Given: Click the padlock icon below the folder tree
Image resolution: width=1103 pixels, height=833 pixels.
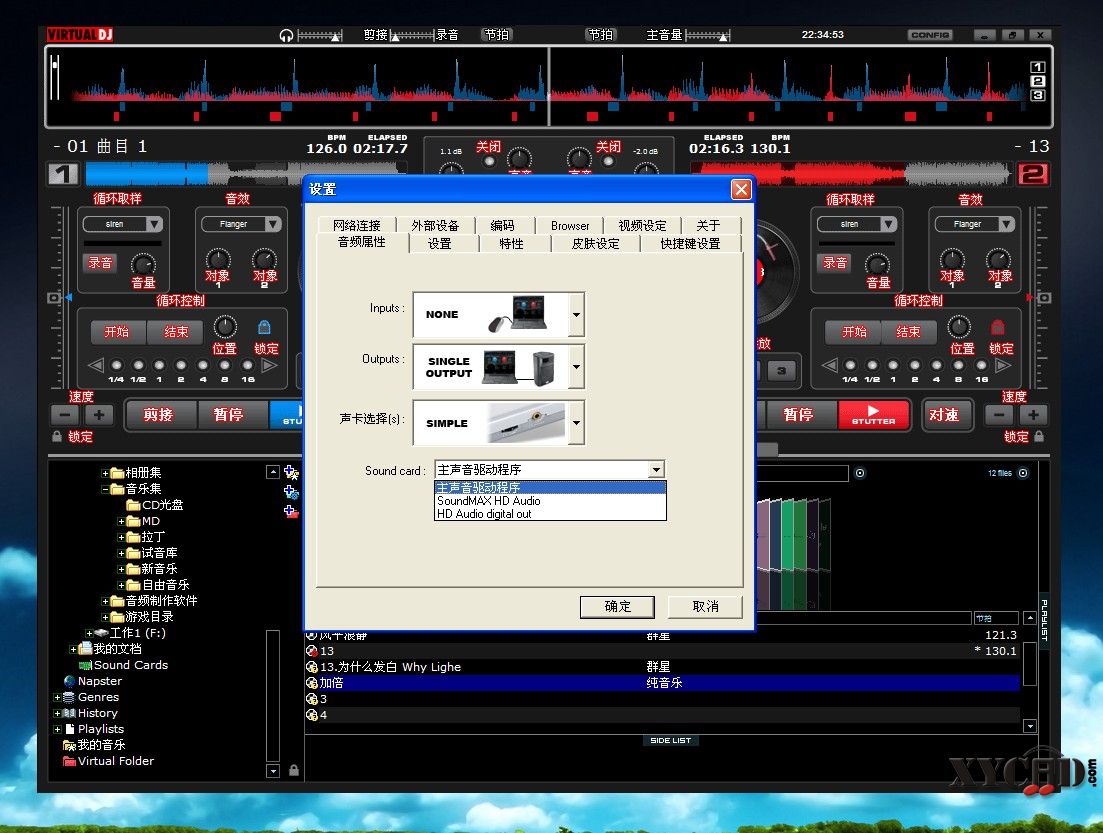Looking at the screenshot, I should (293, 770).
